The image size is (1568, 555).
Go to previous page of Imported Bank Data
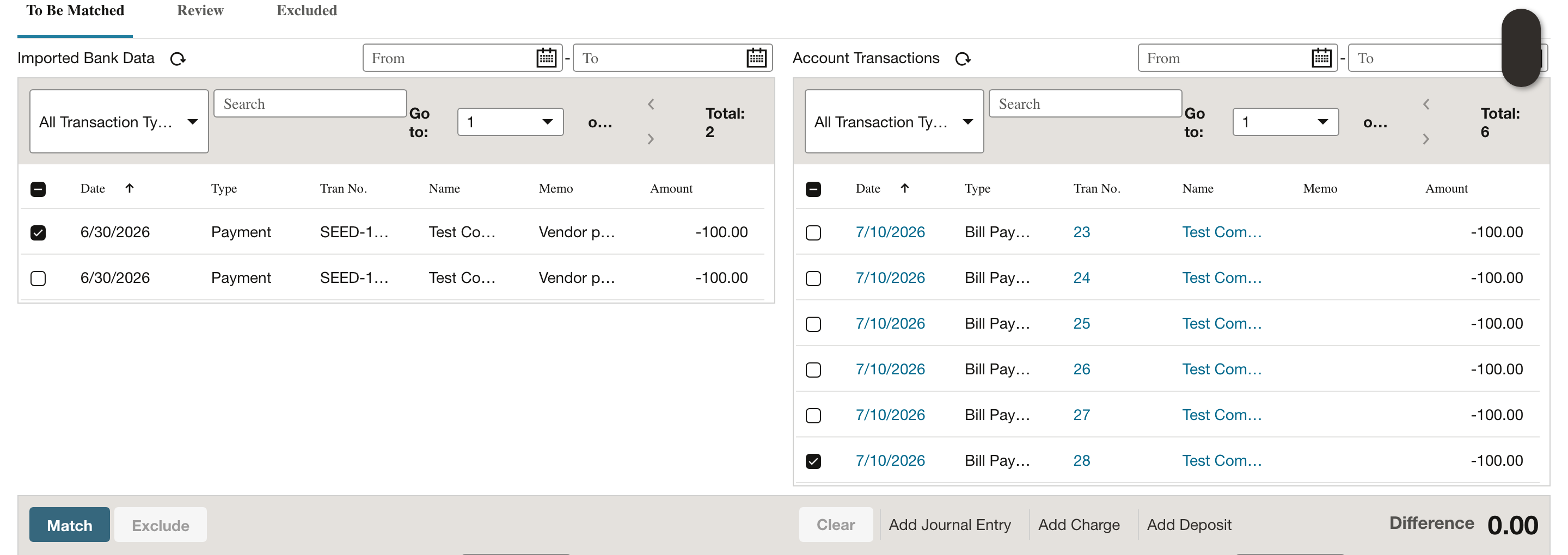coord(651,104)
